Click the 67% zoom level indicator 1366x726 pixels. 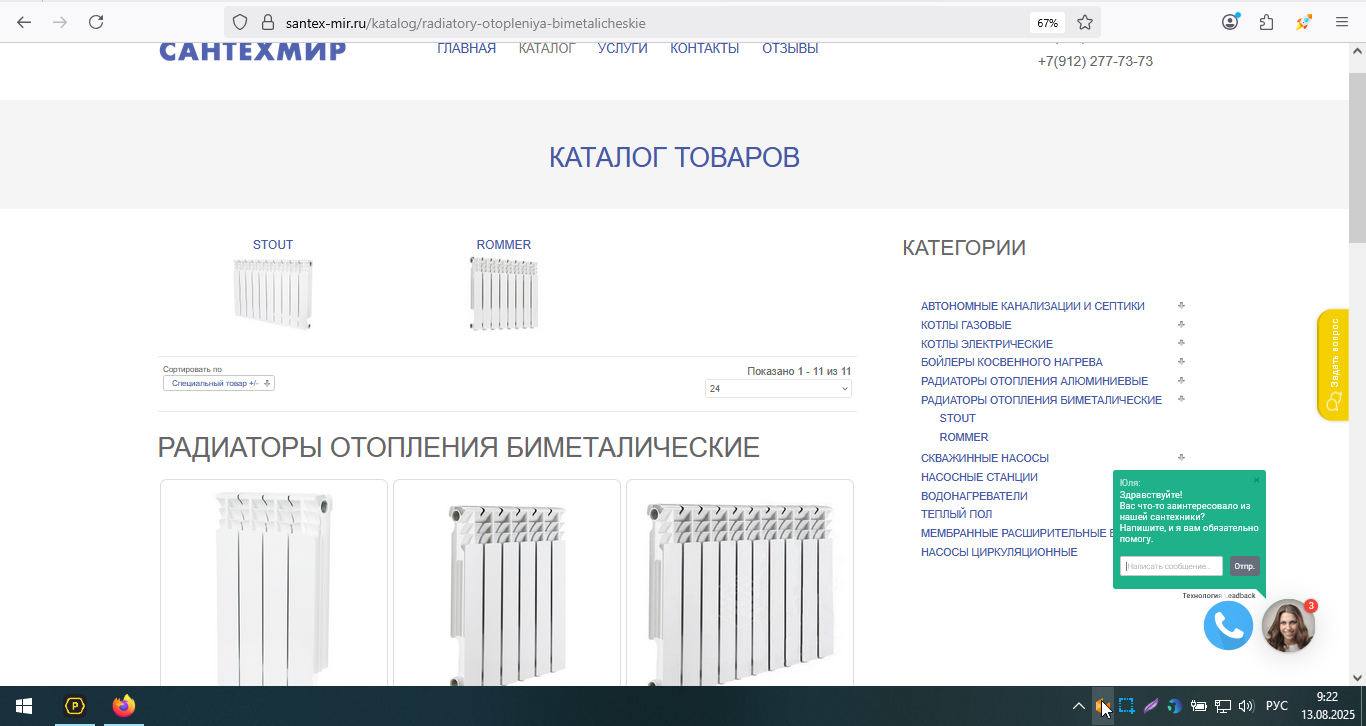1047,22
